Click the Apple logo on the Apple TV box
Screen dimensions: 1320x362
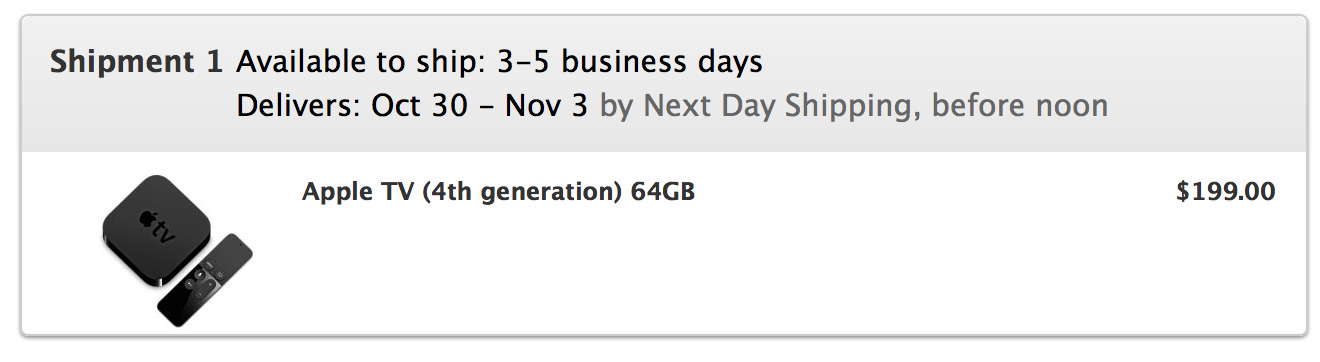[x=145, y=219]
